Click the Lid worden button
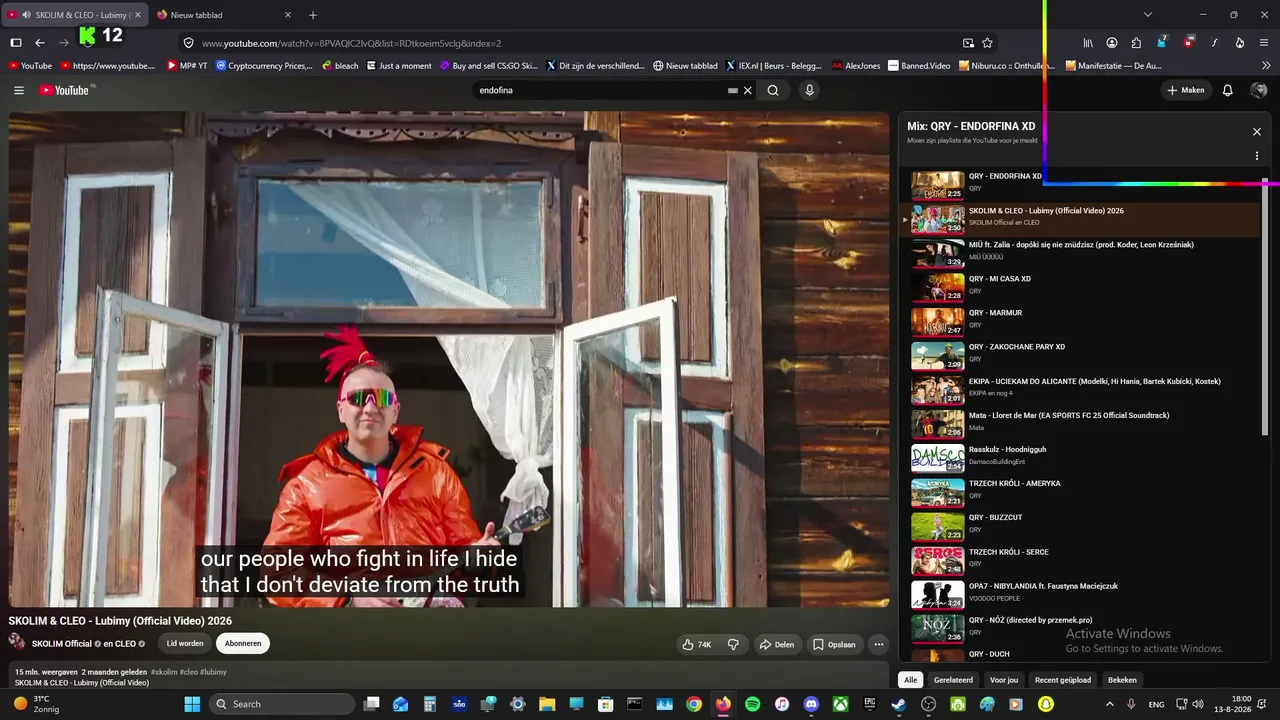1280x720 pixels. pyautogui.click(x=185, y=643)
